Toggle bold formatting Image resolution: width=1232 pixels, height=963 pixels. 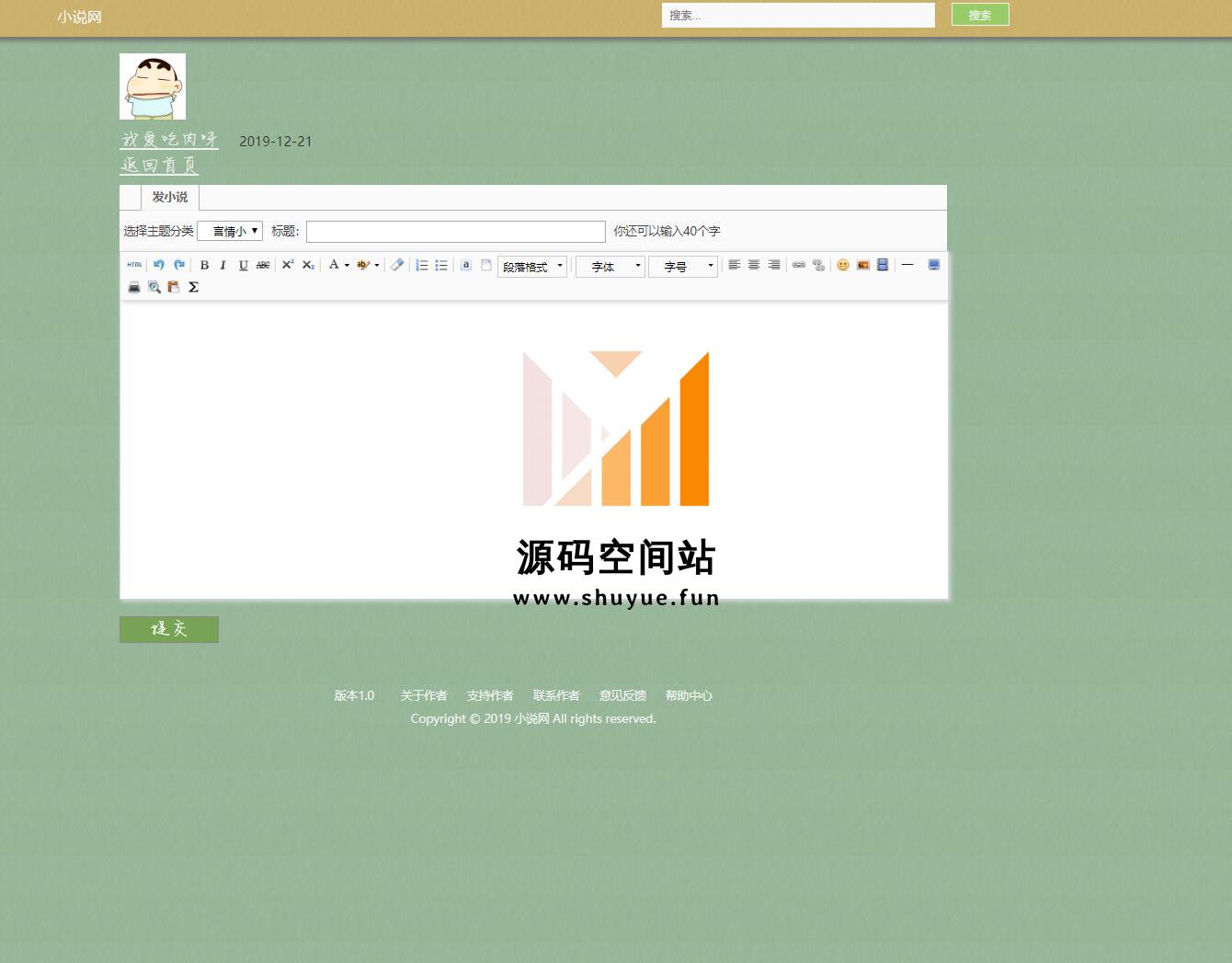[x=204, y=265]
